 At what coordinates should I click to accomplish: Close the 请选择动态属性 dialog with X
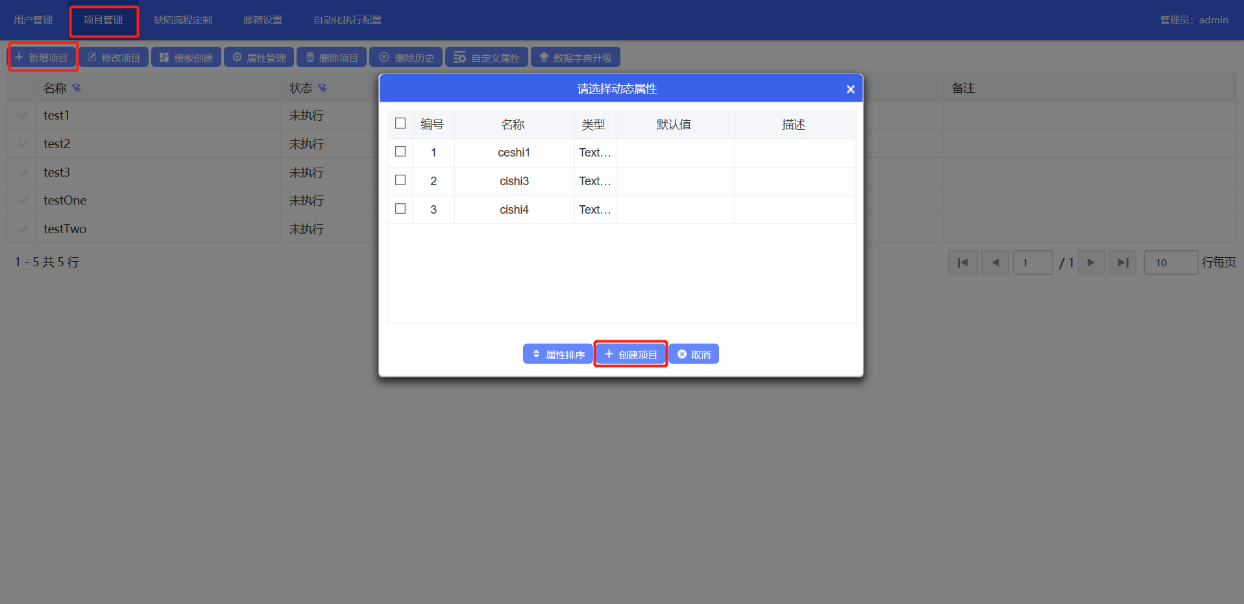click(x=851, y=89)
